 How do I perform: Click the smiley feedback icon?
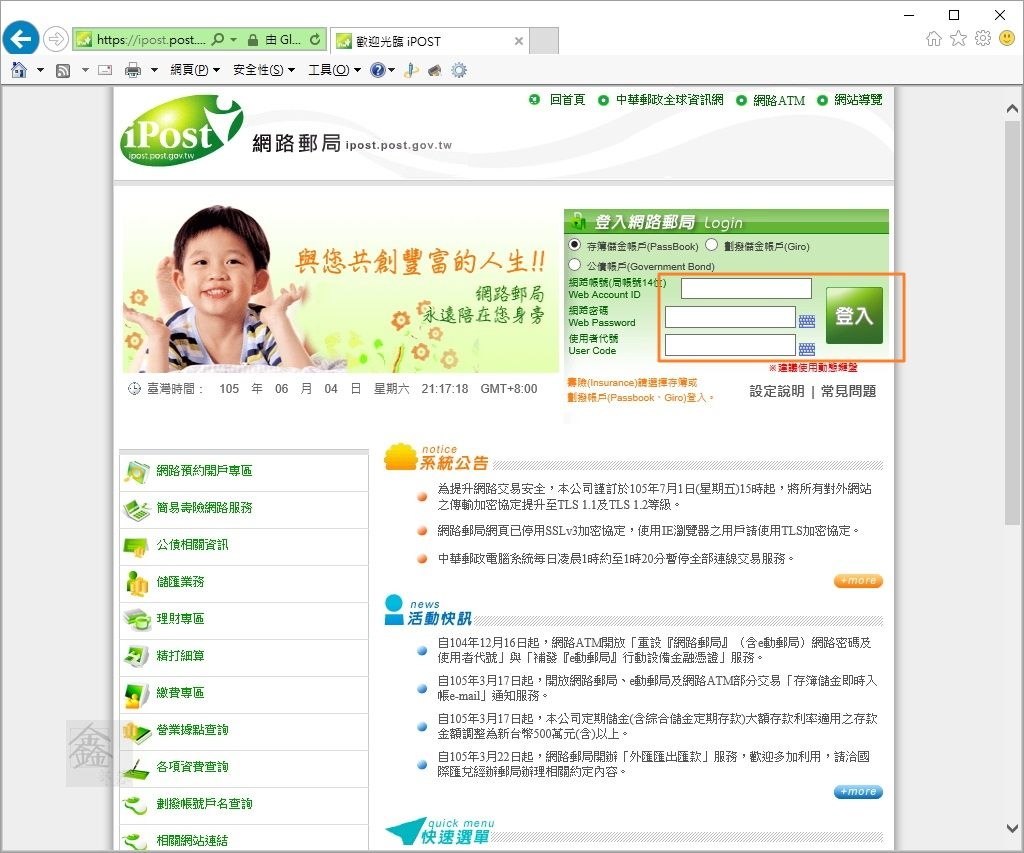coord(1007,39)
